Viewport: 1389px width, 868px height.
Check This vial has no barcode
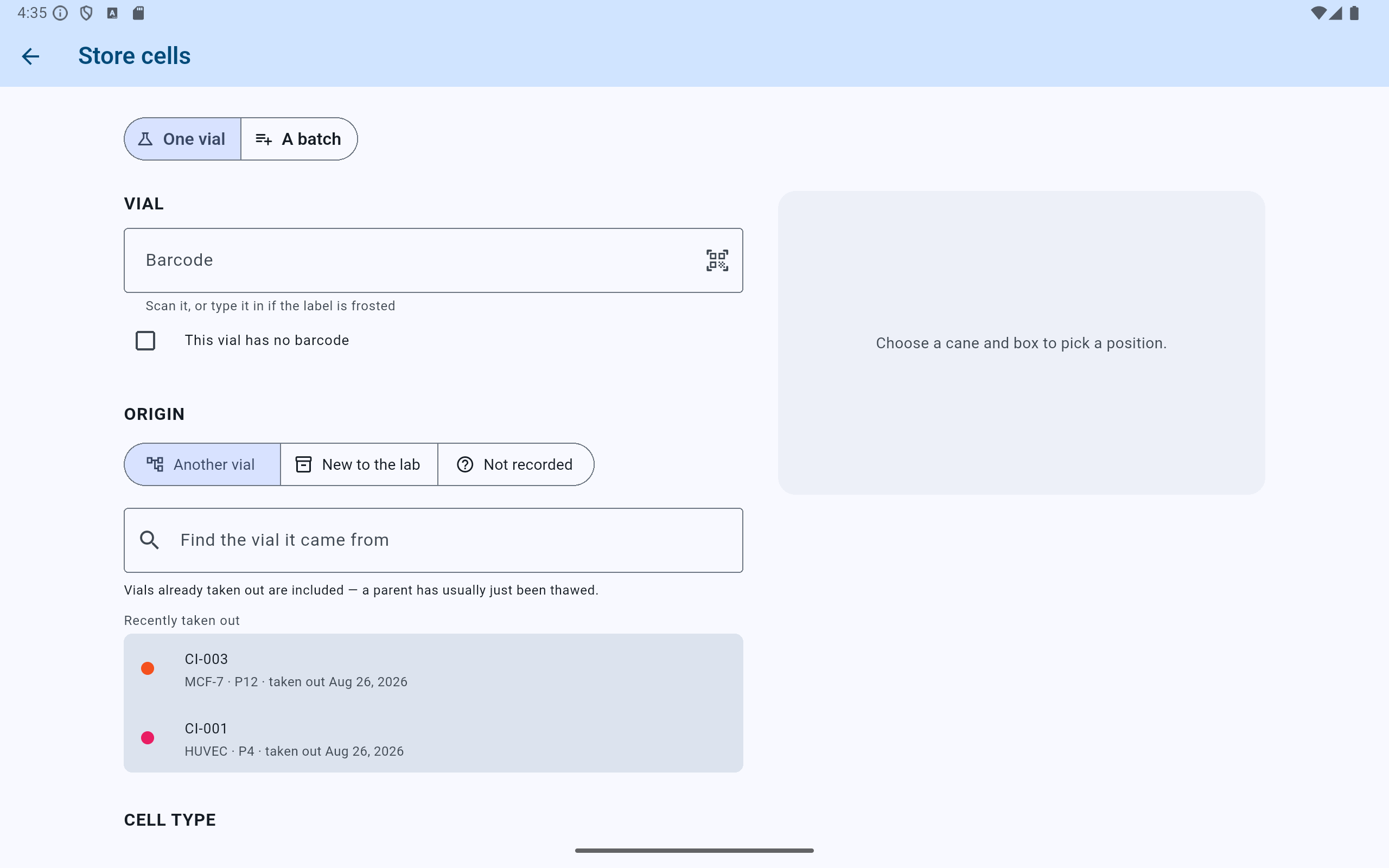[x=145, y=341]
